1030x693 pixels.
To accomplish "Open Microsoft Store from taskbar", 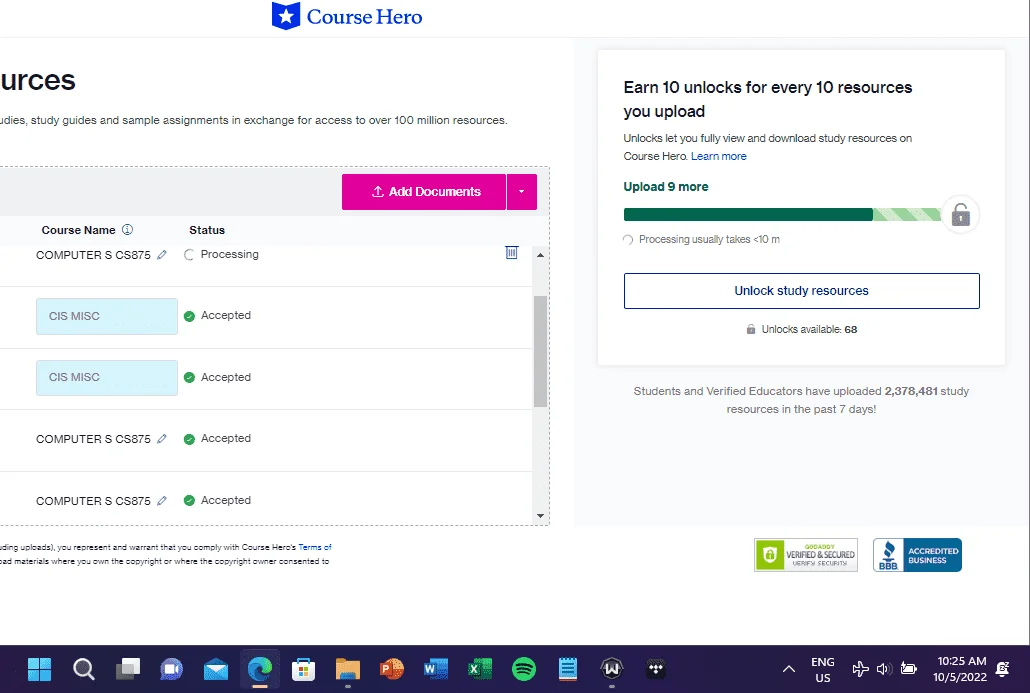I will click(303, 669).
